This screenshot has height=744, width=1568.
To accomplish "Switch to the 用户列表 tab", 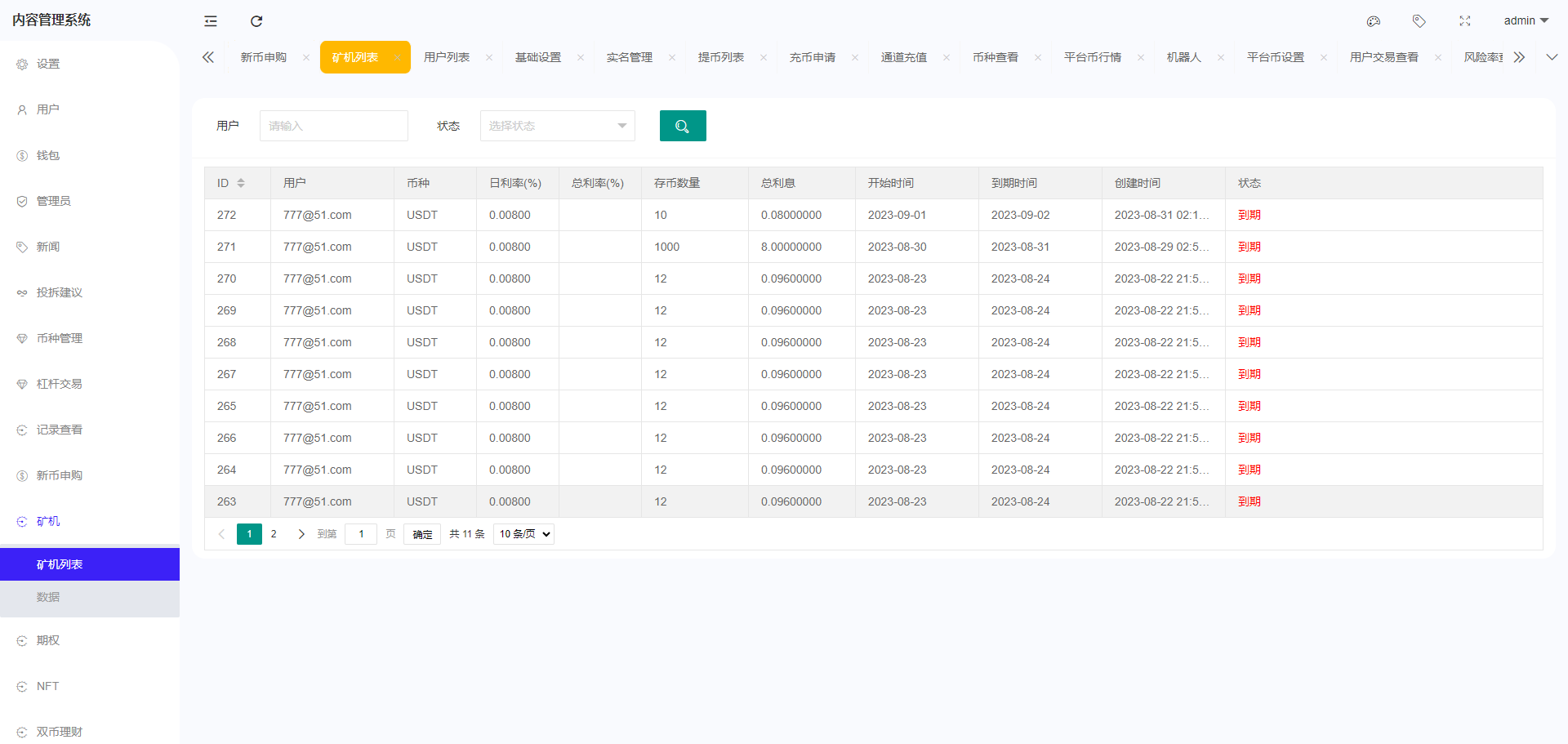I will click(x=448, y=57).
